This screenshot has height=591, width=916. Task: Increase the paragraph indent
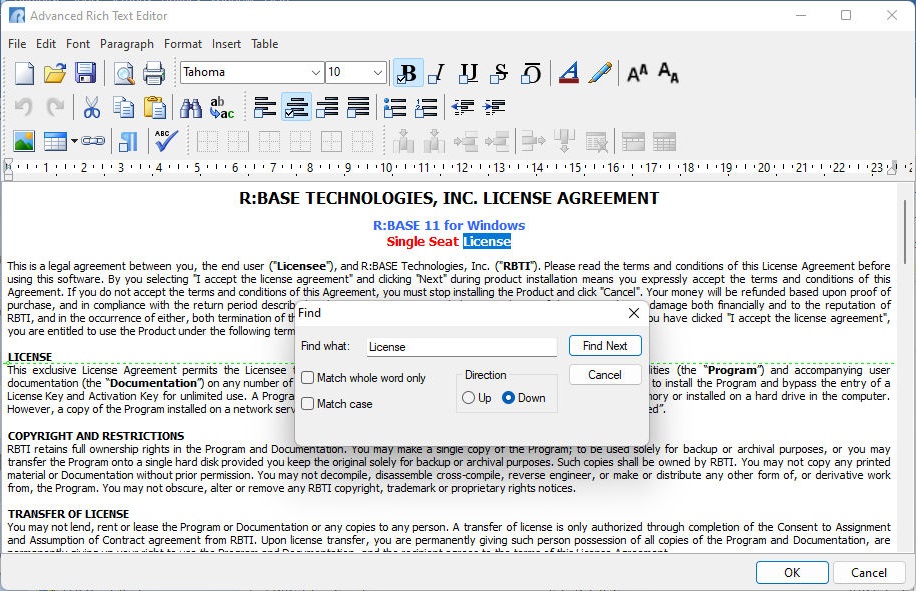[494, 107]
